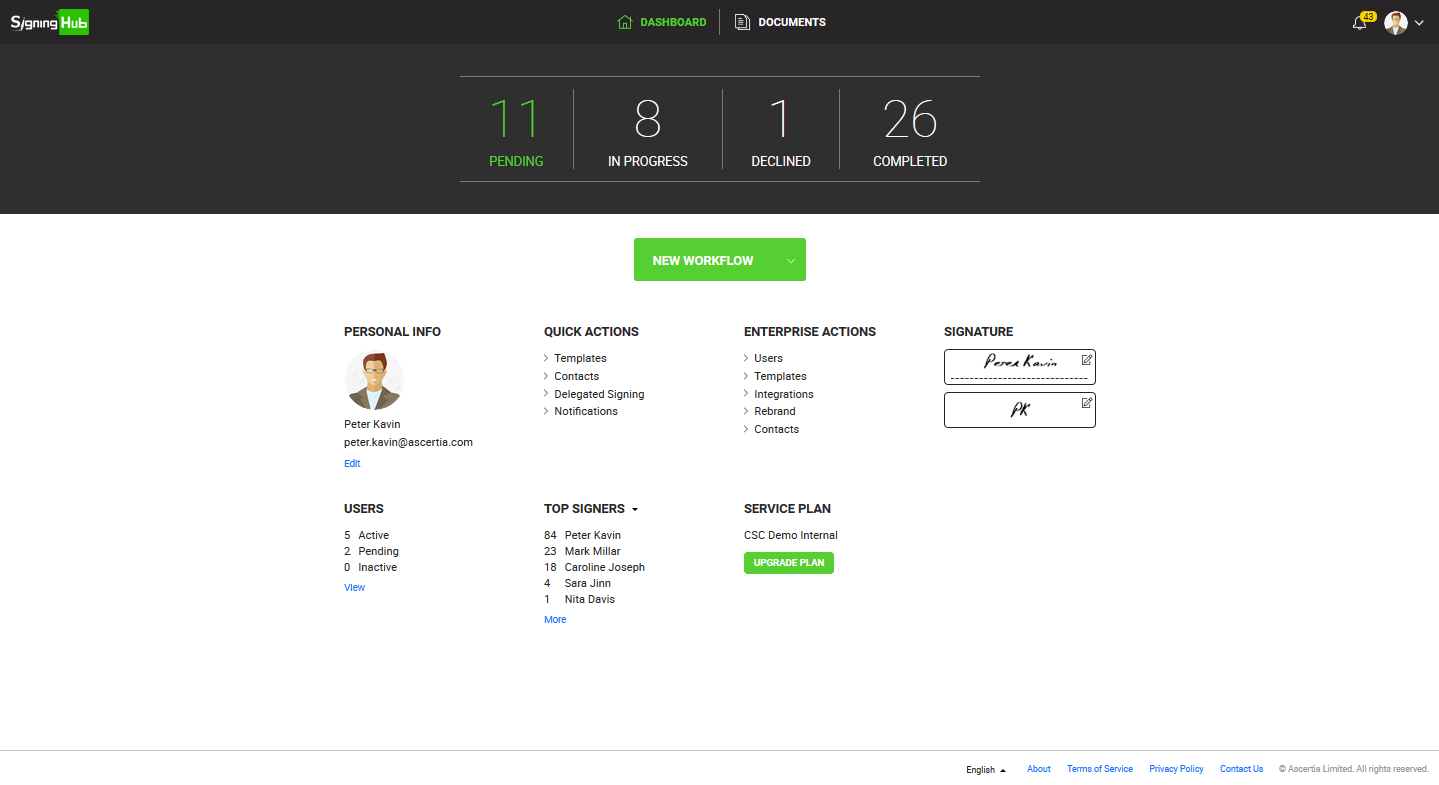
Task: Click Peter Kavin's profile picture
Action: pyautogui.click(x=374, y=380)
